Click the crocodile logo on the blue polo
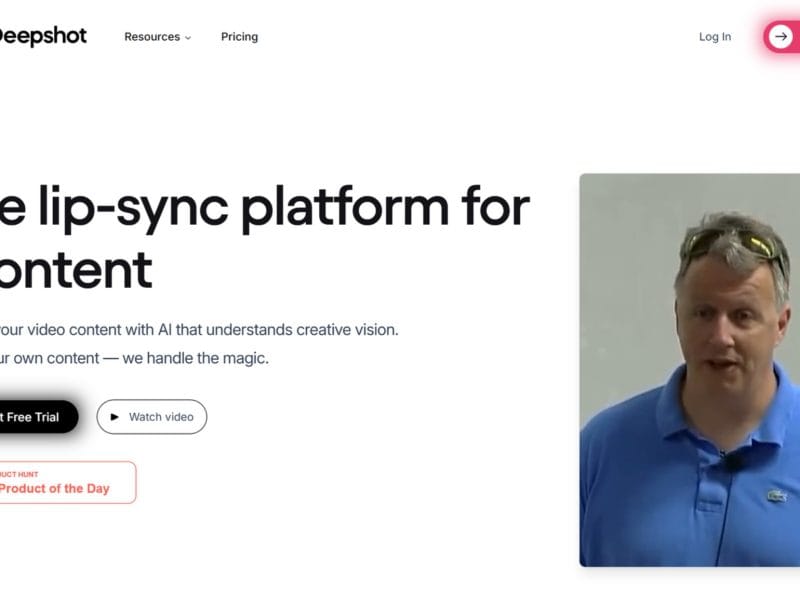Image resolution: width=800 pixels, height=600 pixels. pyautogui.click(x=776, y=495)
